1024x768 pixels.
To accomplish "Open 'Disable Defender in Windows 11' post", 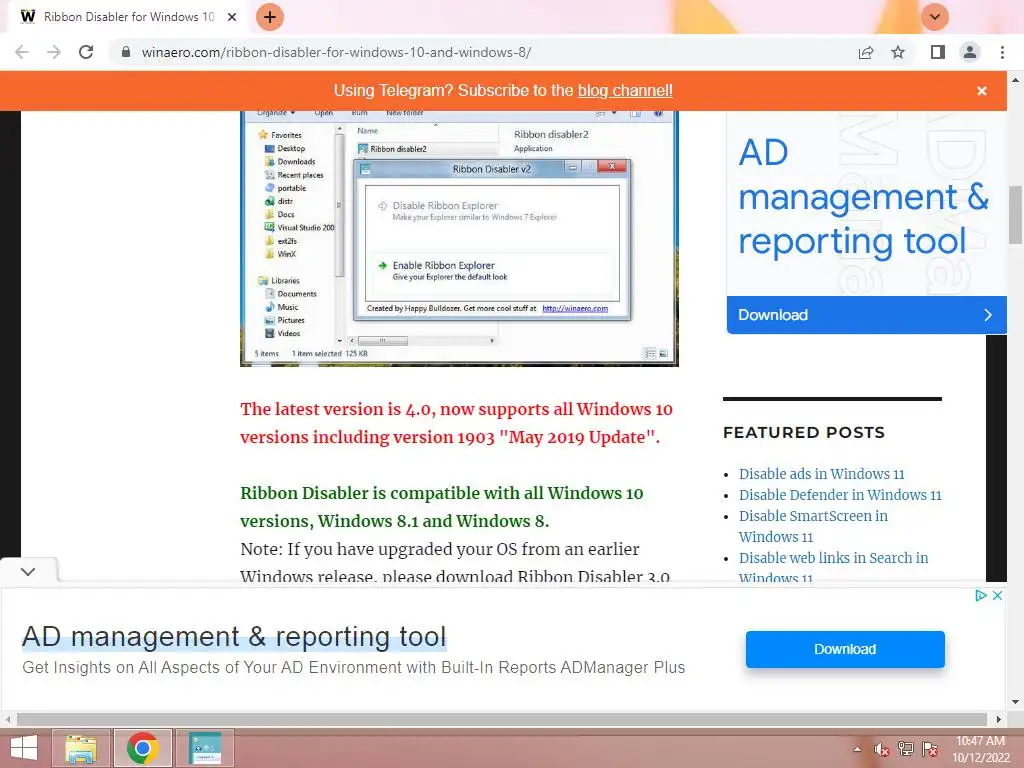I will (x=840, y=495).
